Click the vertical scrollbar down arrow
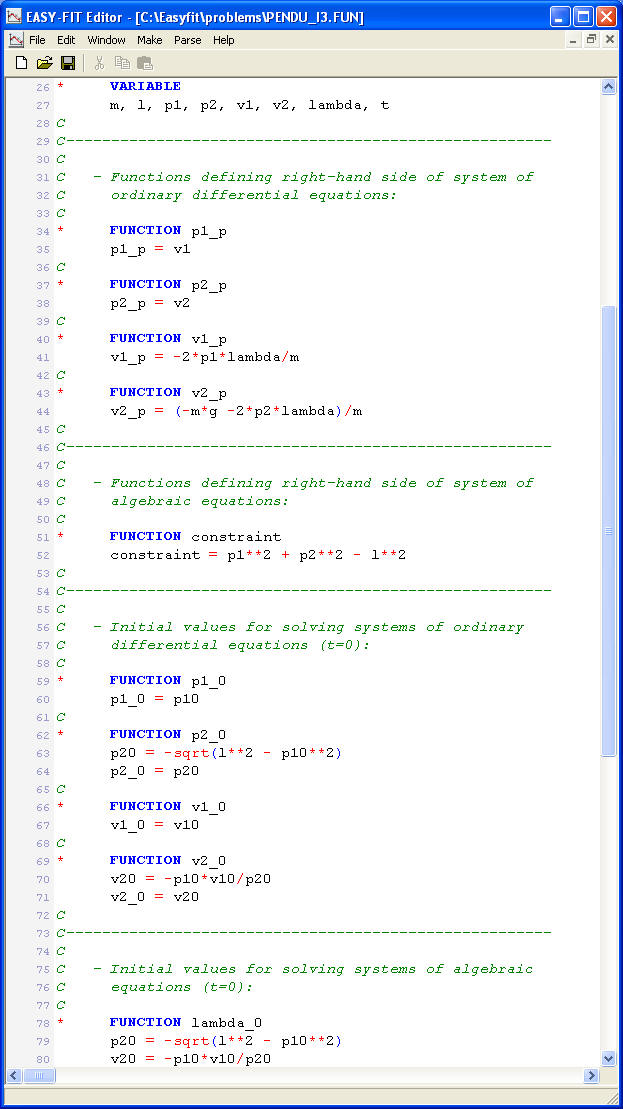The image size is (623, 1109). pos(609,1058)
